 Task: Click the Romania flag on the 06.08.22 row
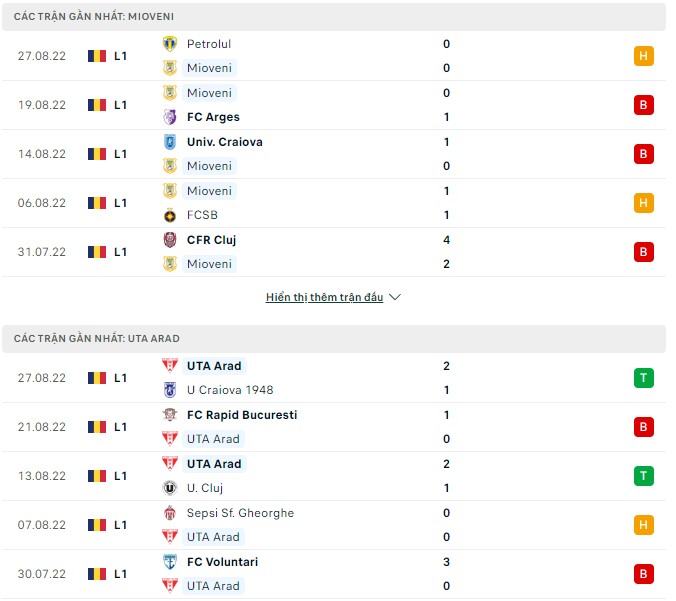(x=97, y=203)
